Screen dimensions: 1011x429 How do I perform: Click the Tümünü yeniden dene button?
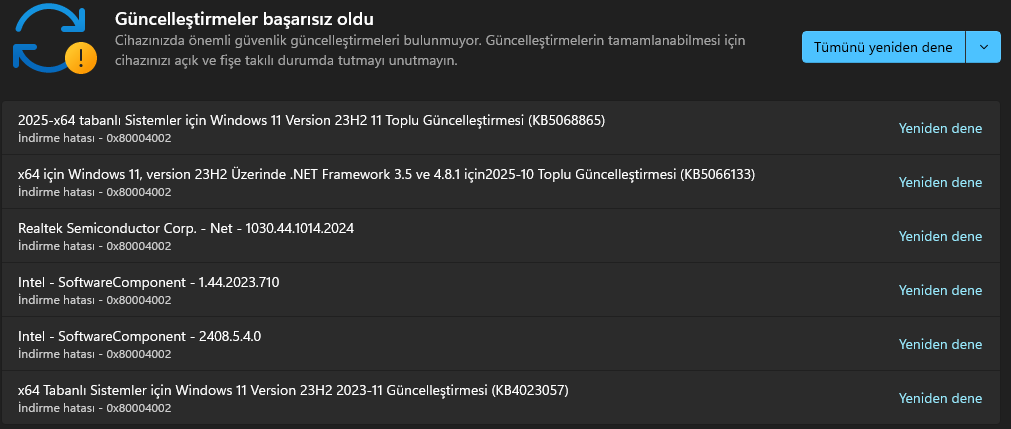click(x=883, y=47)
